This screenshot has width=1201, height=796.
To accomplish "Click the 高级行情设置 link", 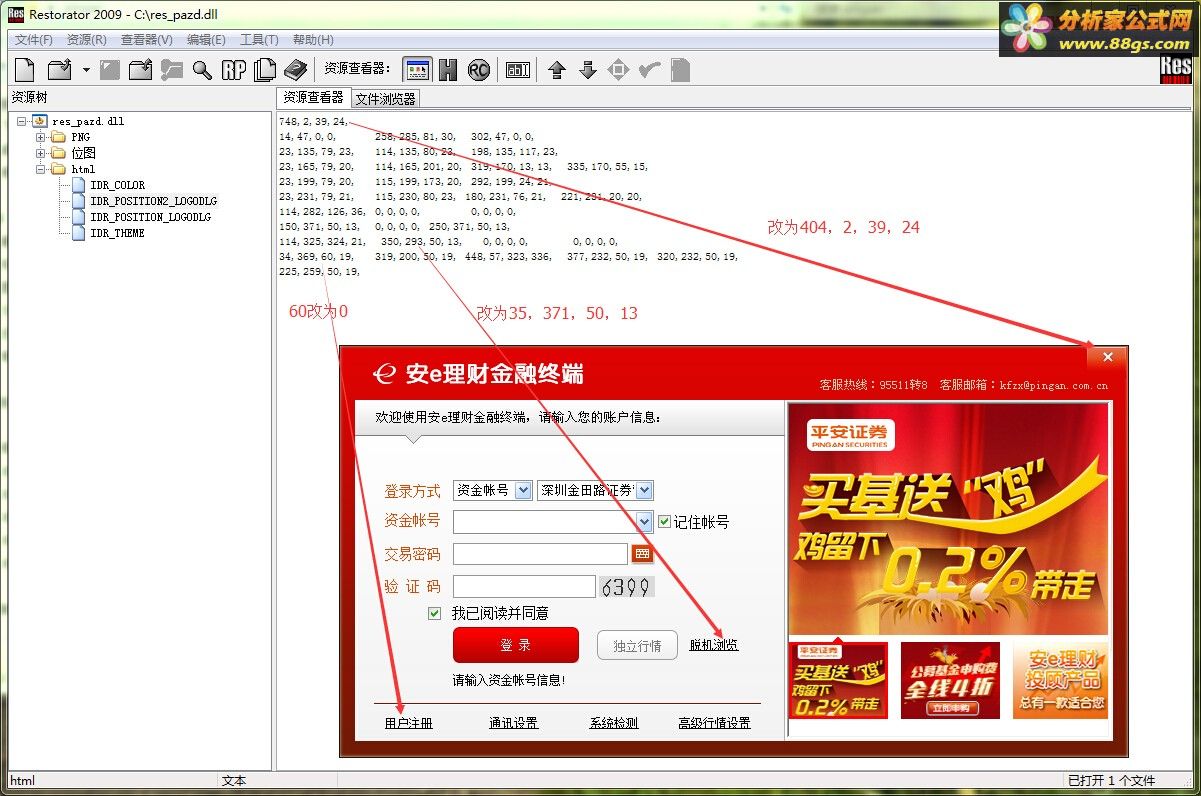I will click(x=714, y=723).
